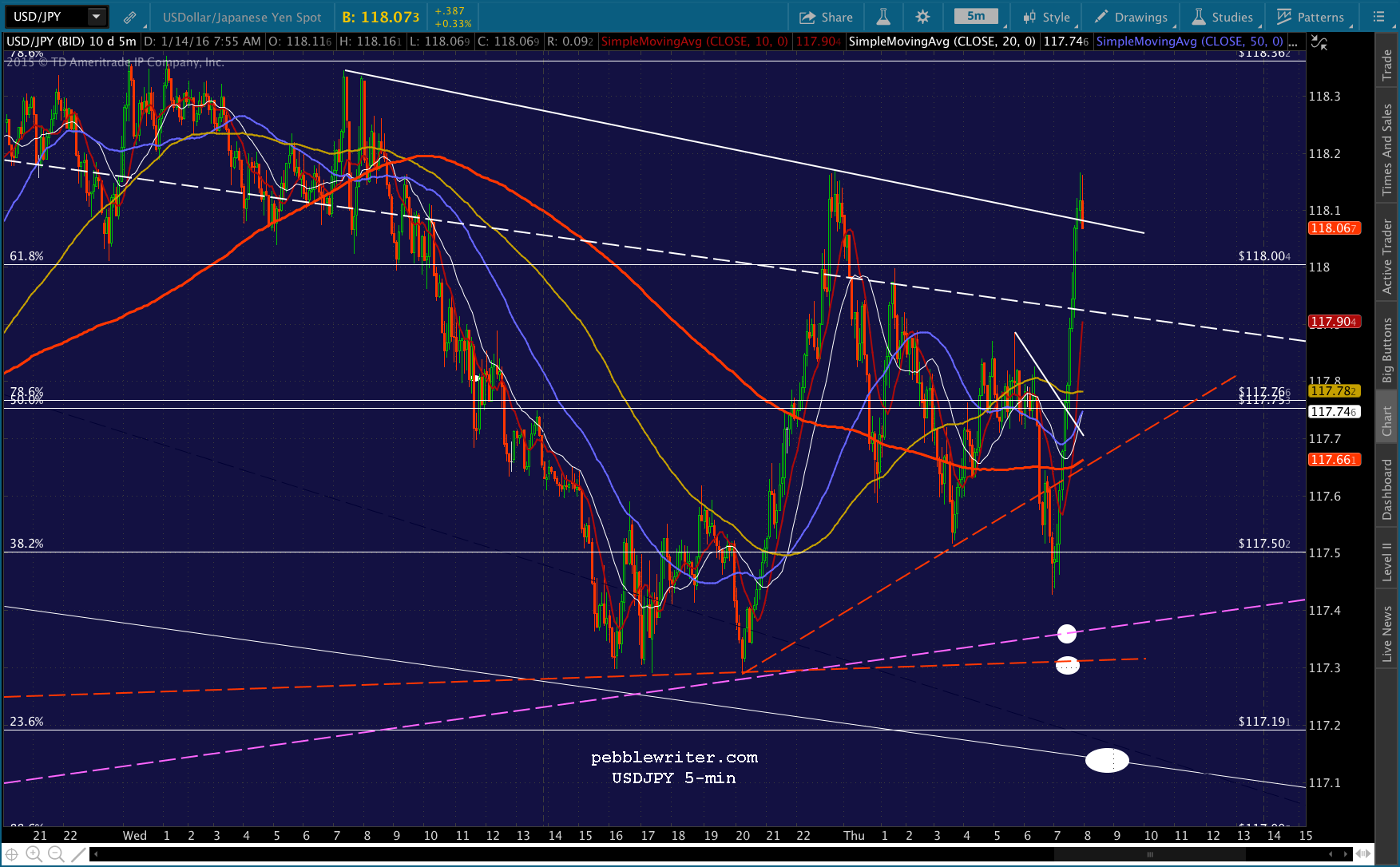1400x867 pixels.
Task: Click the zoom in magnifier icon
Action: pos(34,854)
